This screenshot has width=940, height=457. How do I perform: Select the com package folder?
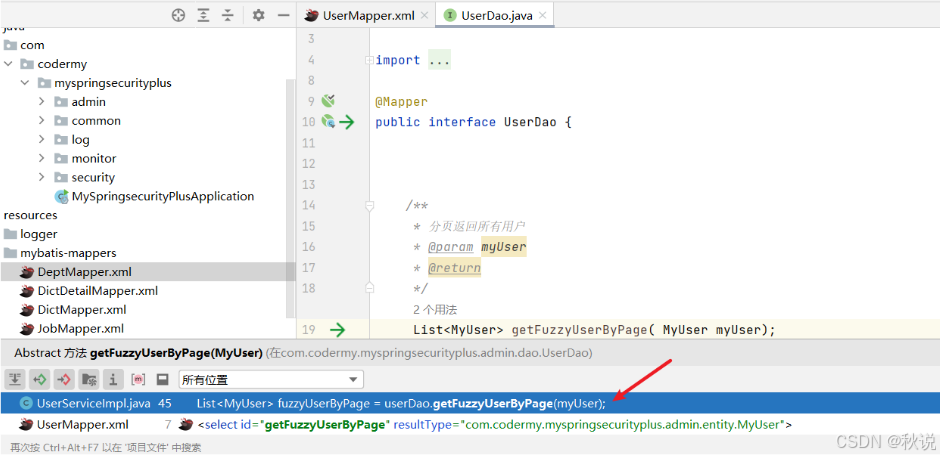32,45
